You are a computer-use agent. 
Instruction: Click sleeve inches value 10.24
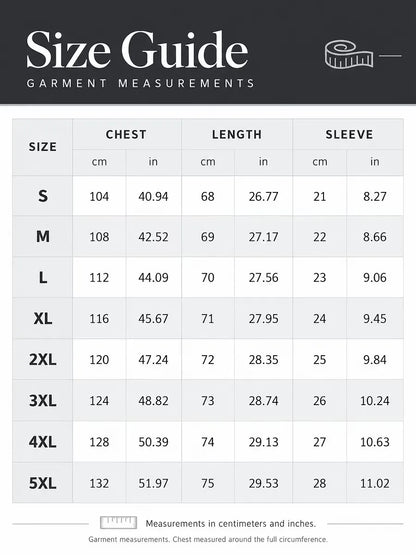coord(375,401)
